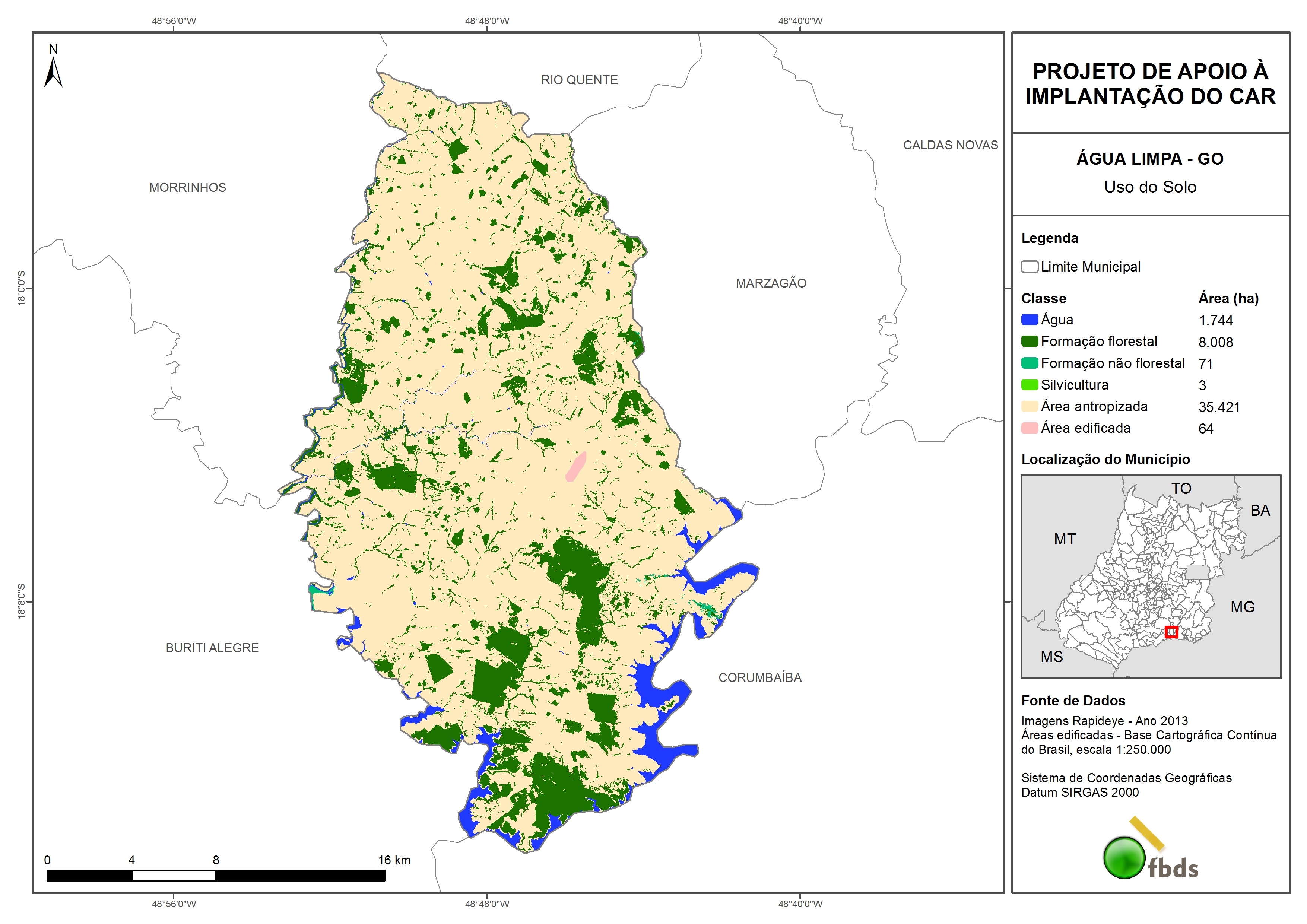Click the CALDAS NOVAS label
1307x924 pixels.
pos(950,145)
